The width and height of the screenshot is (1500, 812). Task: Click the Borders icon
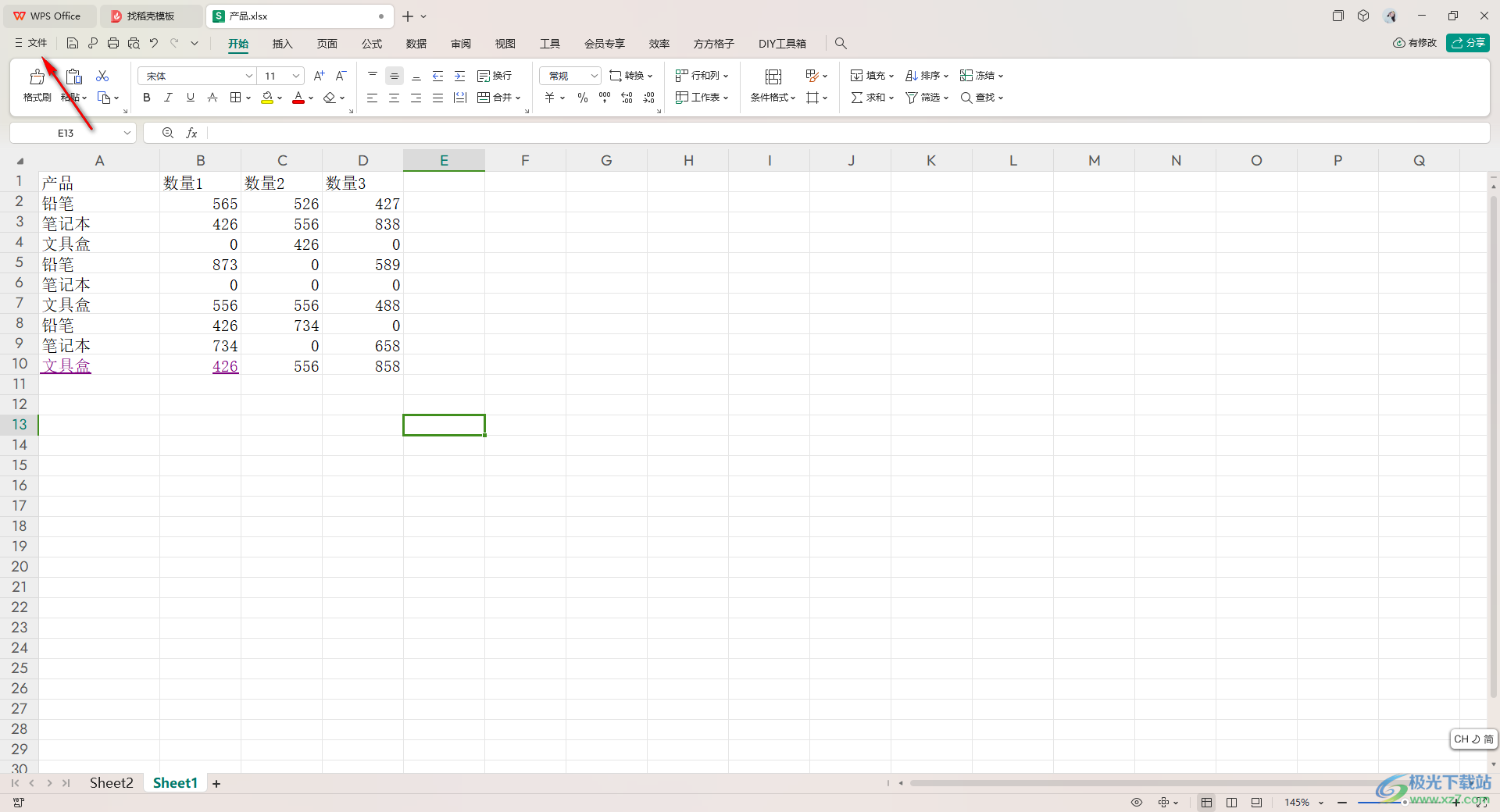point(235,98)
